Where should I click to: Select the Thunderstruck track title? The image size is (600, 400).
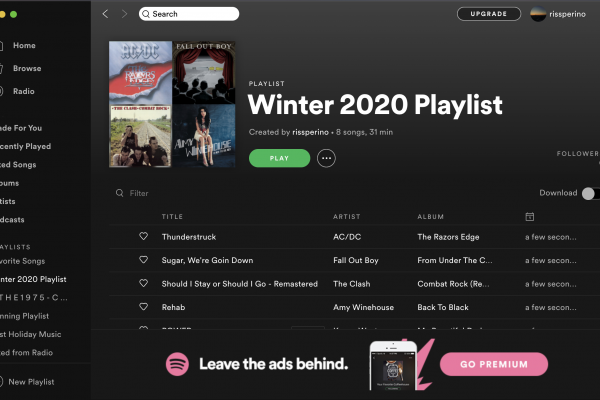coord(189,237)
